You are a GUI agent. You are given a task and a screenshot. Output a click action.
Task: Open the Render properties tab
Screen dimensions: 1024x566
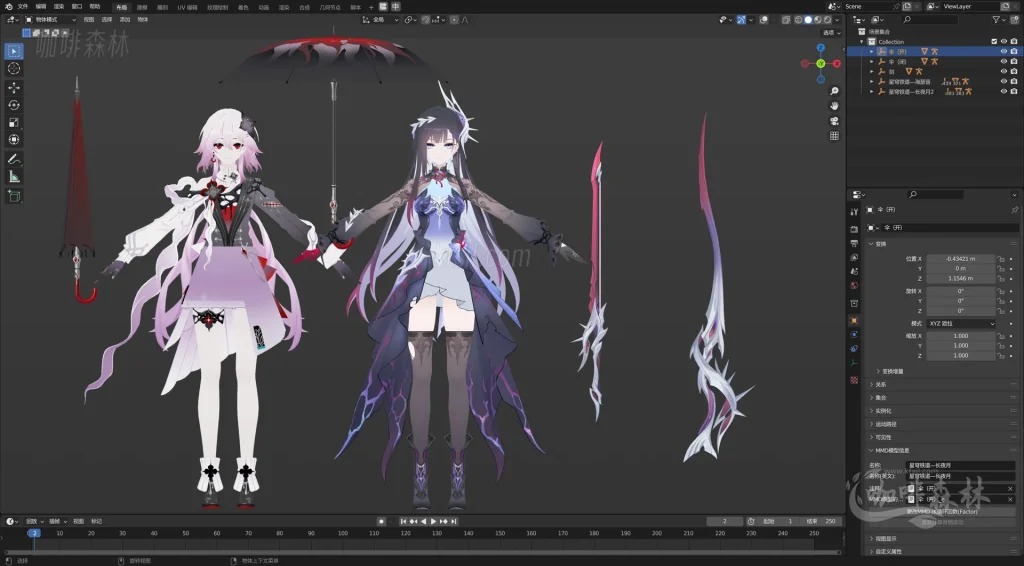click(854, 229)
